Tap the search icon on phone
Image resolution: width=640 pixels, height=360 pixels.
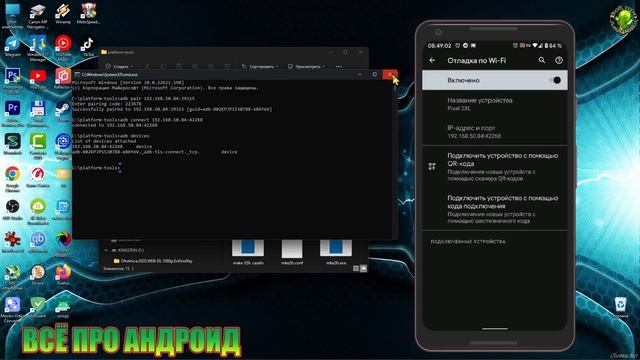point(542,60)
